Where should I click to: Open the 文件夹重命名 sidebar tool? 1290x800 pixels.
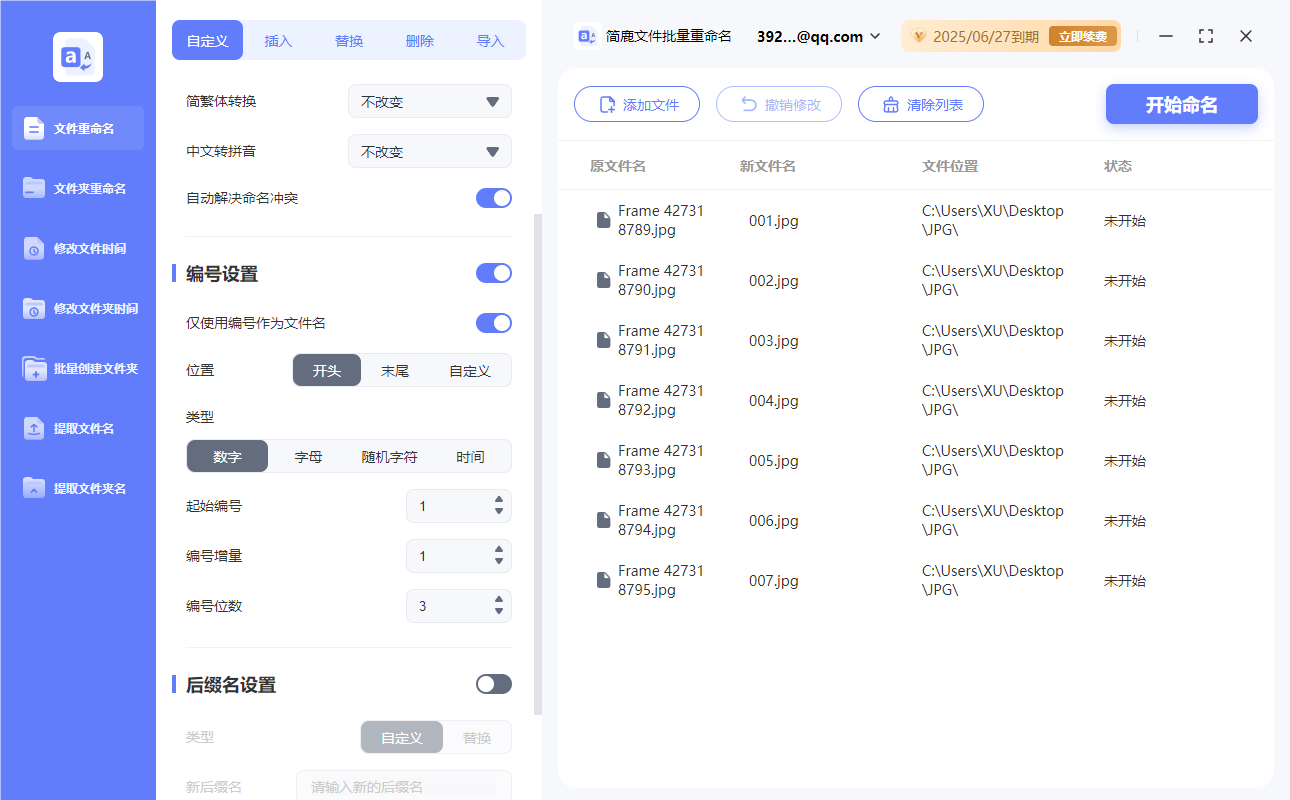[x=77, y=188]
